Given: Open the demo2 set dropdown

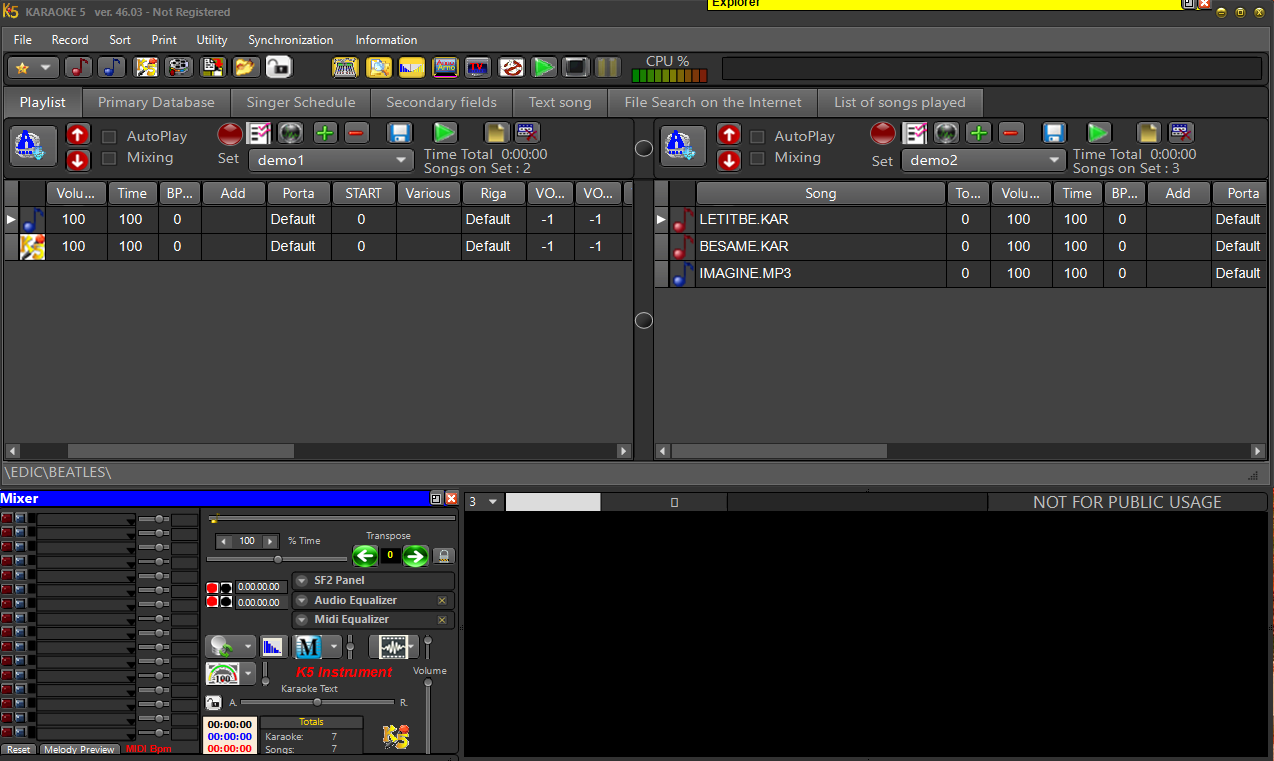Looking at the screenshot, I should pos(1056,160).
